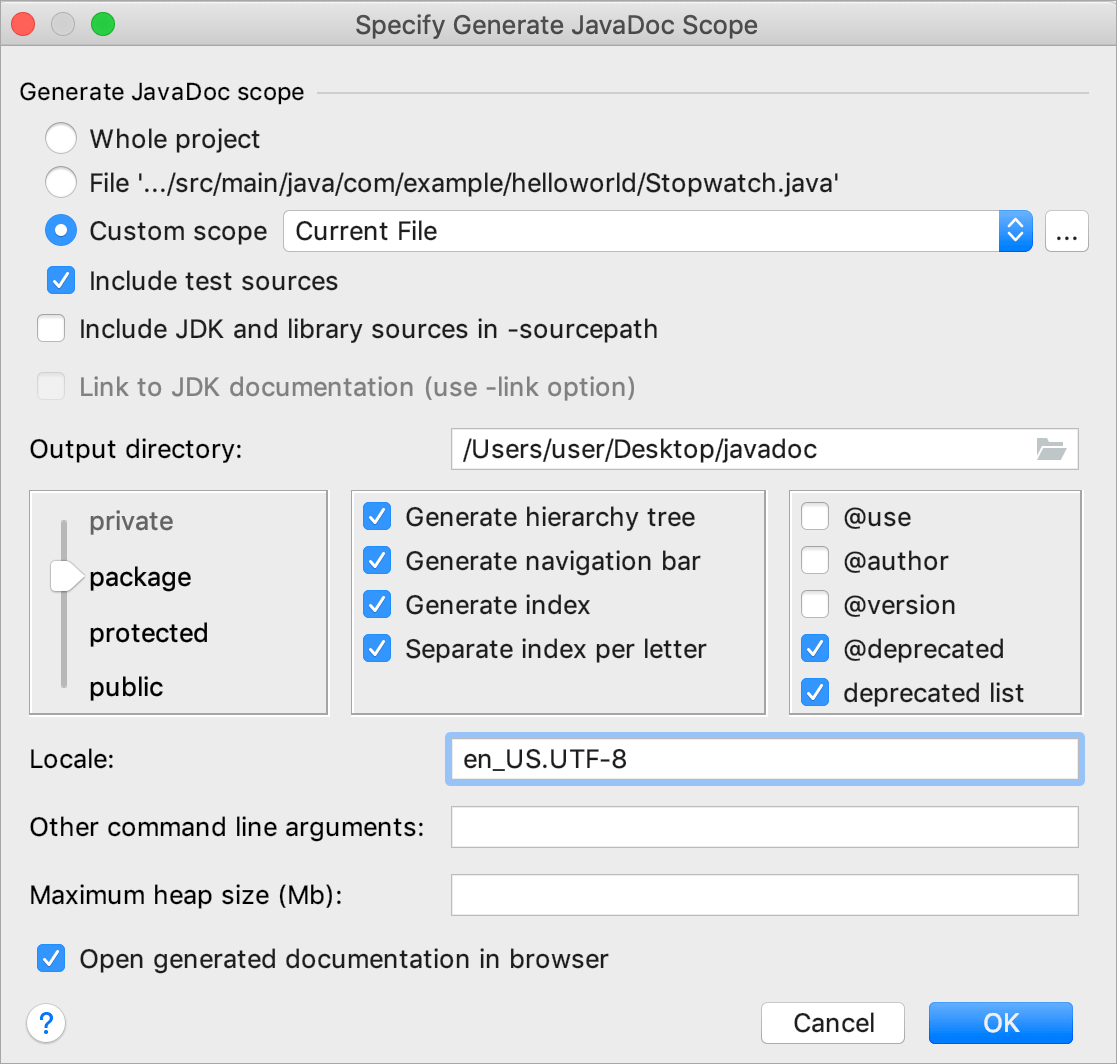
Task: Enable Include JDK and library sources checkbox
Action: click(51, 328)
